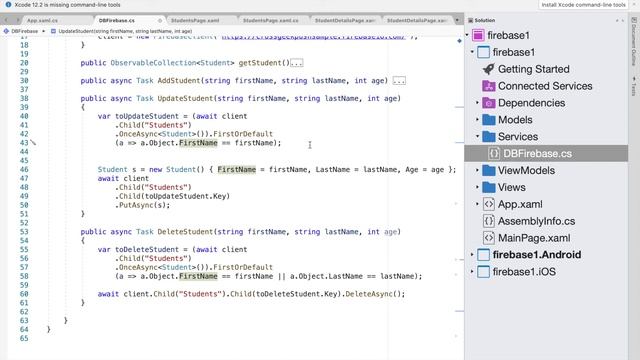Screen dimensions: 640x360
Task: Click the DeleteAsync call on line 60
Action: click(369, 294)
